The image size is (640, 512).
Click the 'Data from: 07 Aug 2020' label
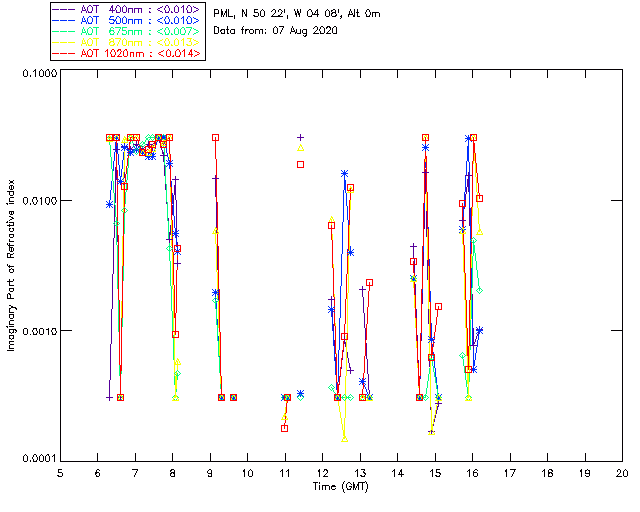coord(276,31)
